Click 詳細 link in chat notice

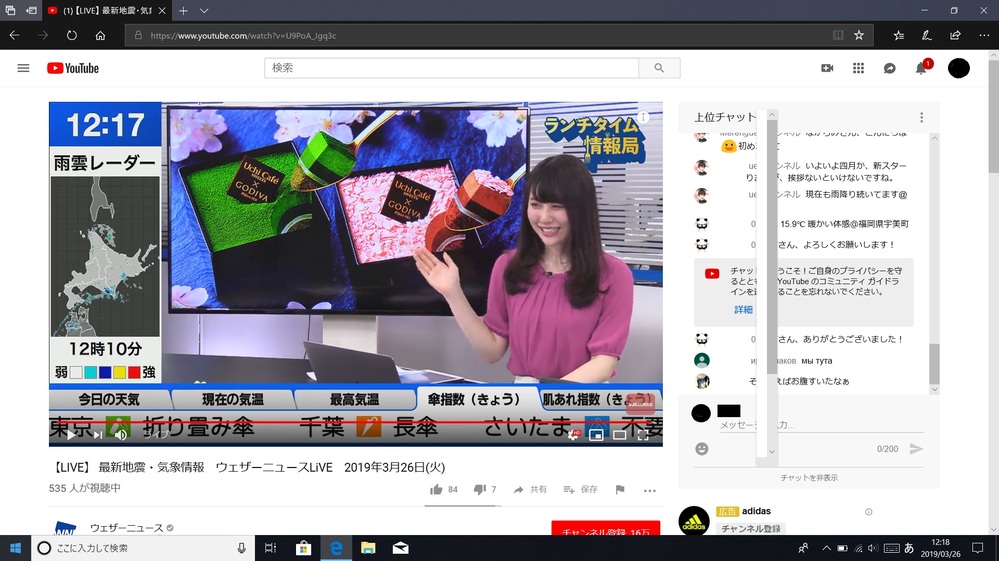point(743,310)
